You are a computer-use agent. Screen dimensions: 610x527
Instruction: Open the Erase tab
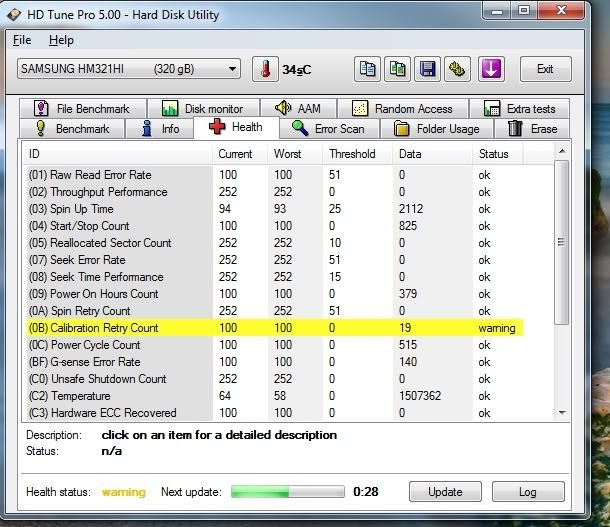coord(533,129)
